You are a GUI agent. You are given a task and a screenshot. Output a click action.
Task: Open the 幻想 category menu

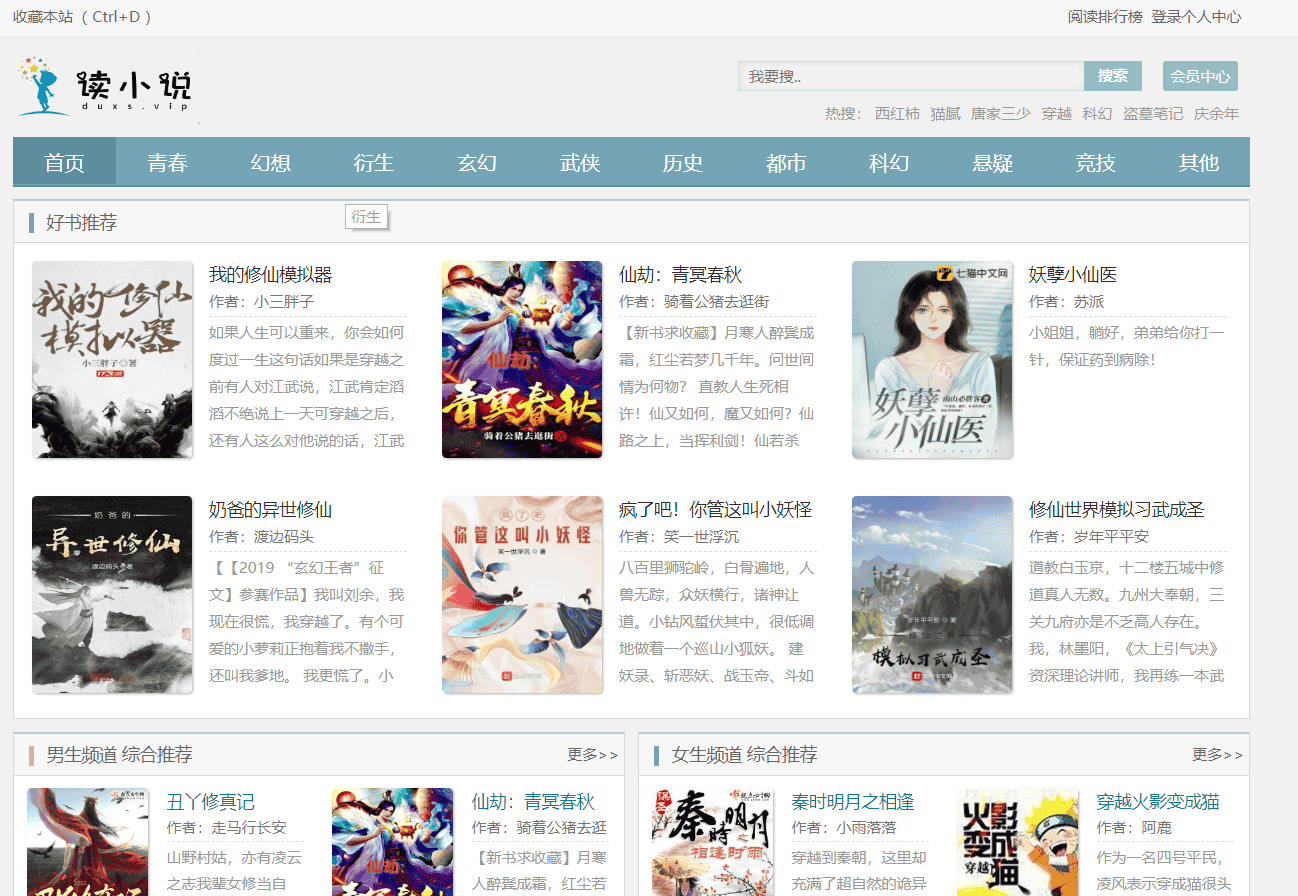(x=271, y=162)
